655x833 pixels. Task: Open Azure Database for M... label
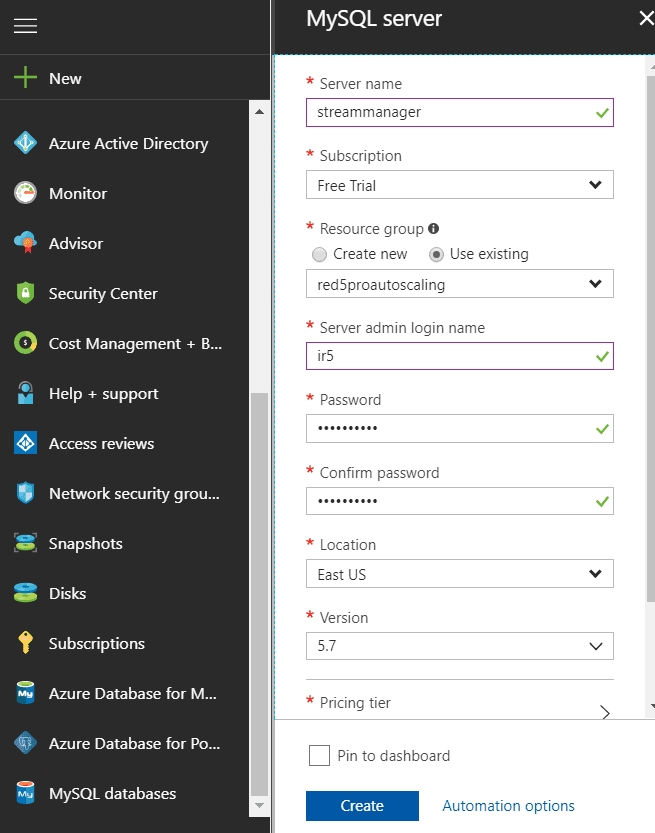click(133, 694)
